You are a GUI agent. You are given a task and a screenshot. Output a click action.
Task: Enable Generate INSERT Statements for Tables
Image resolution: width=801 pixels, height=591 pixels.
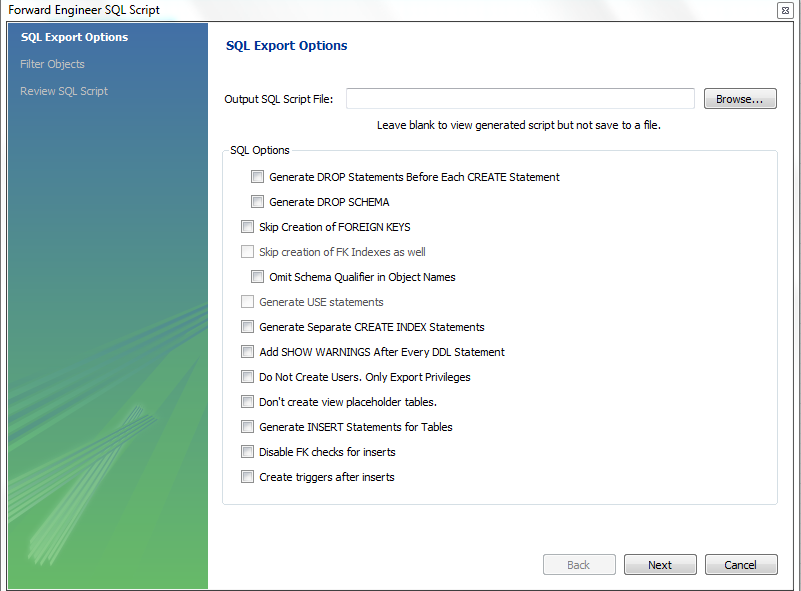248,427
